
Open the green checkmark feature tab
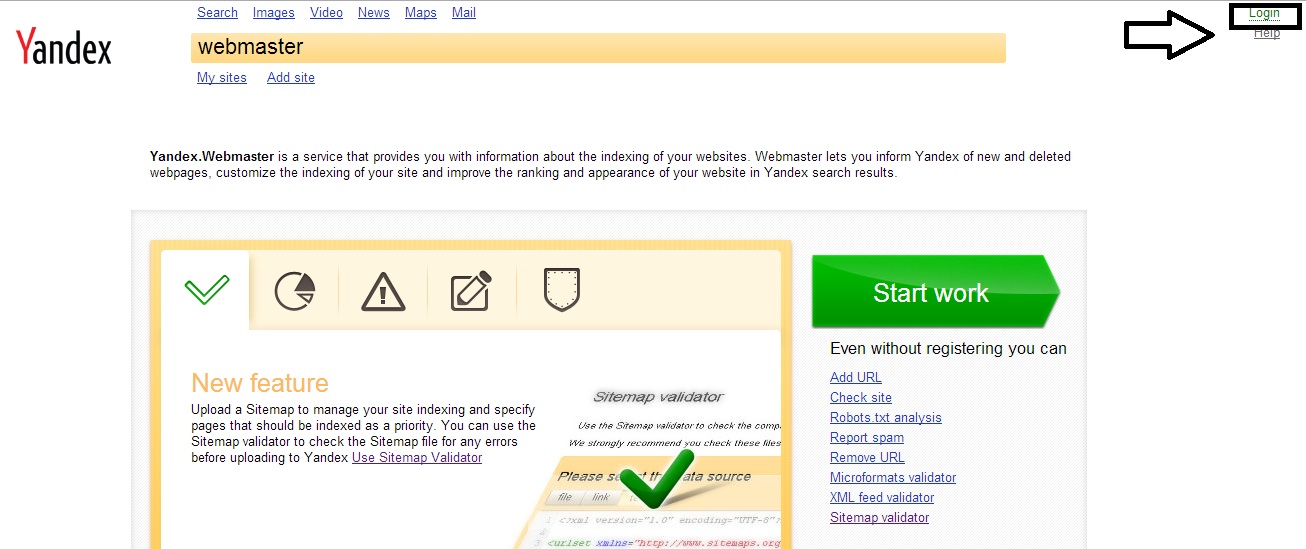tap(206, 290)
